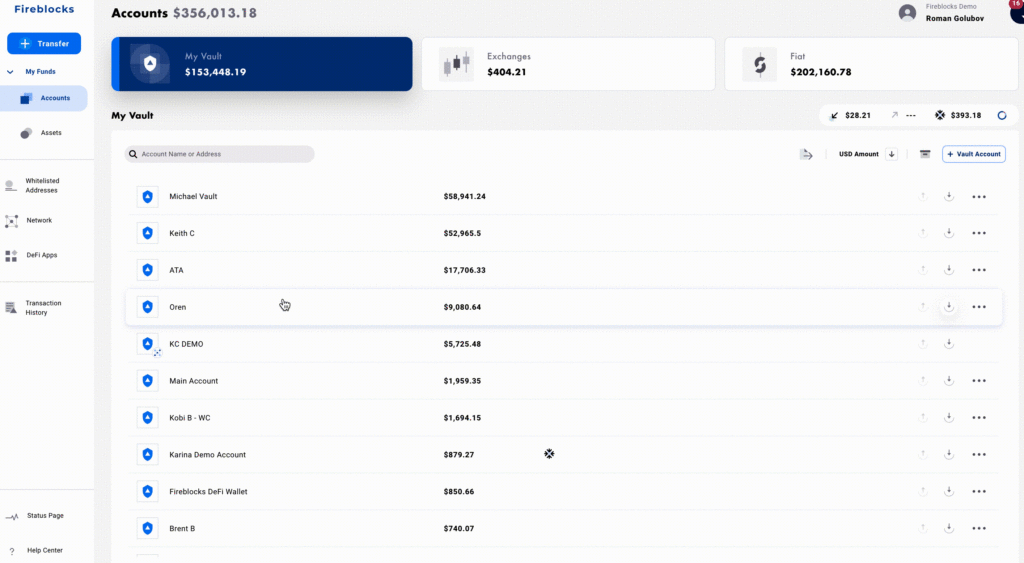The width and height of the screenshot is (1024, 563).
Task: Click the refresh circle icon beside $393.18
Action: click(1002, 116)
